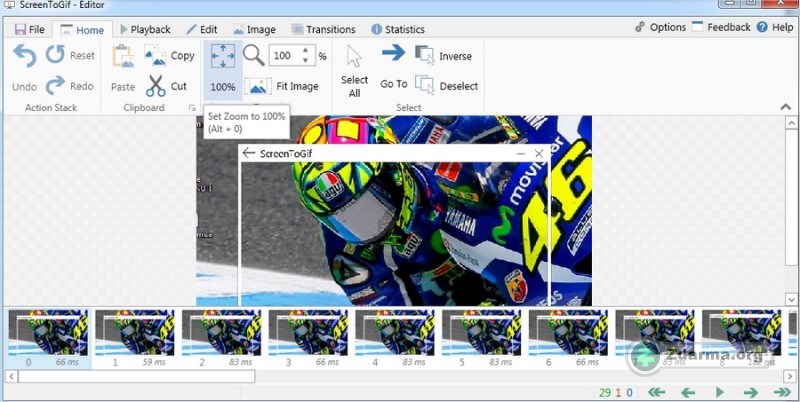Image resolution: width=800 pixels, height=402 pixels.
Task: Select frame 0 thumbnail
Action: point(48,333)
